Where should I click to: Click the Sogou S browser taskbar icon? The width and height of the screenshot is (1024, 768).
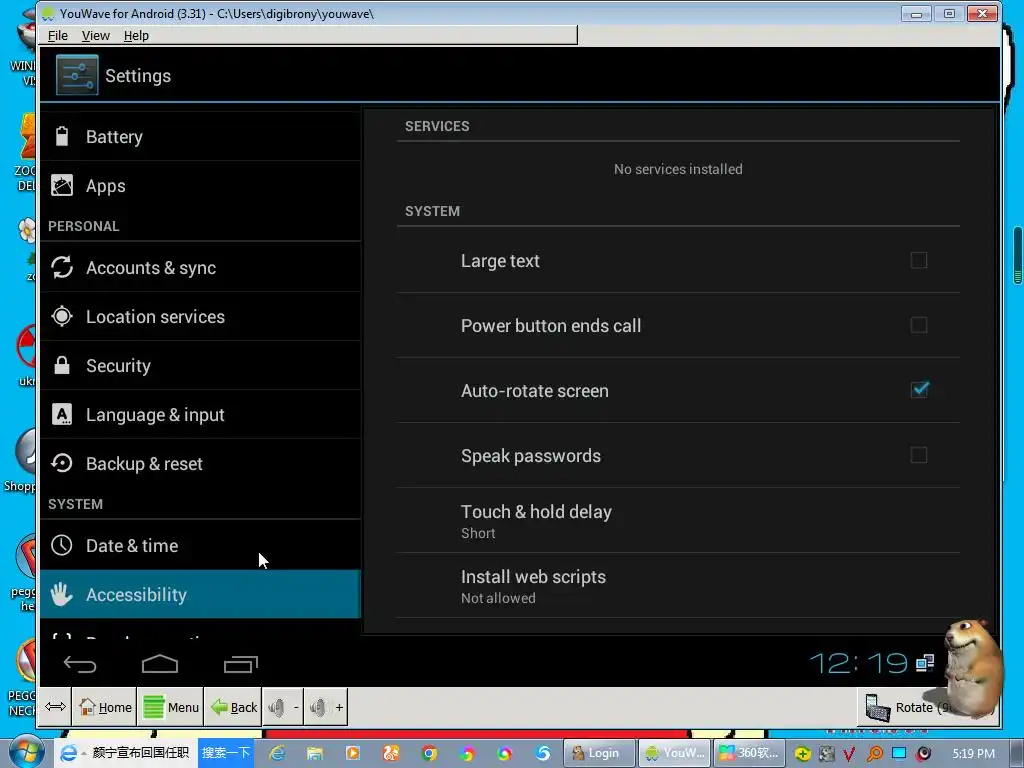[543, 753]
